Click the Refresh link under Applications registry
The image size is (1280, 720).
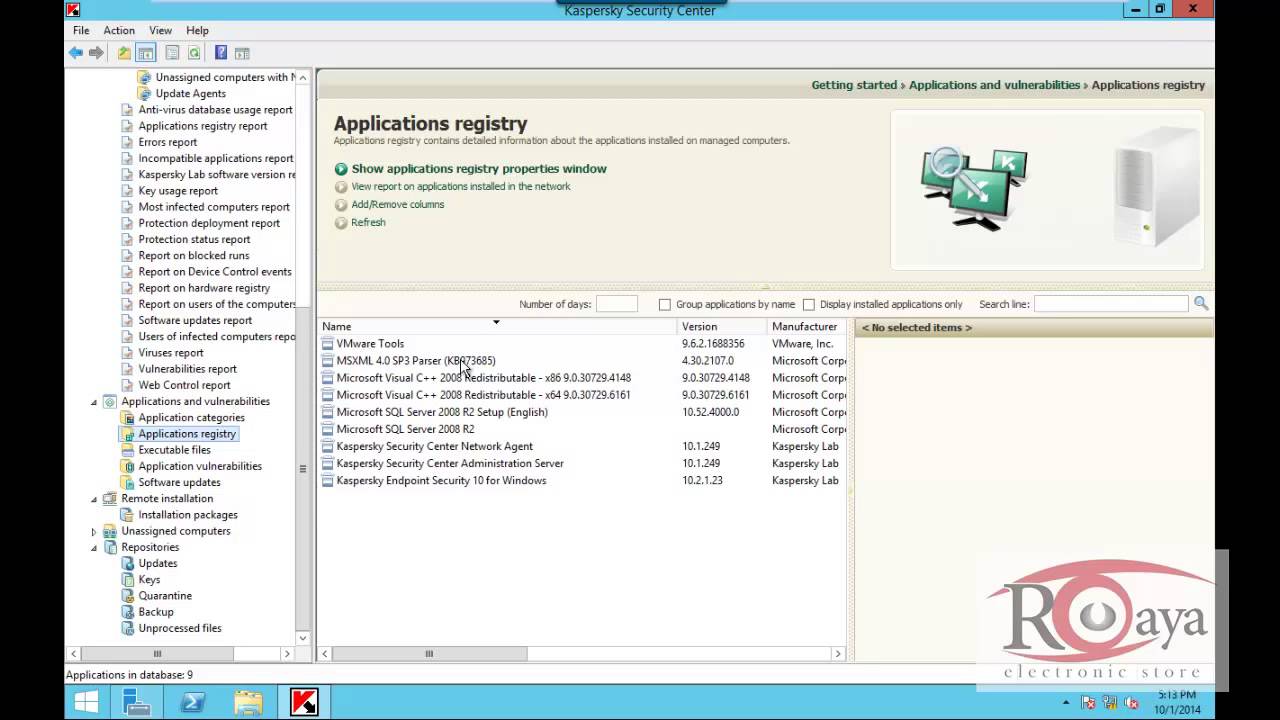[368, 223]
